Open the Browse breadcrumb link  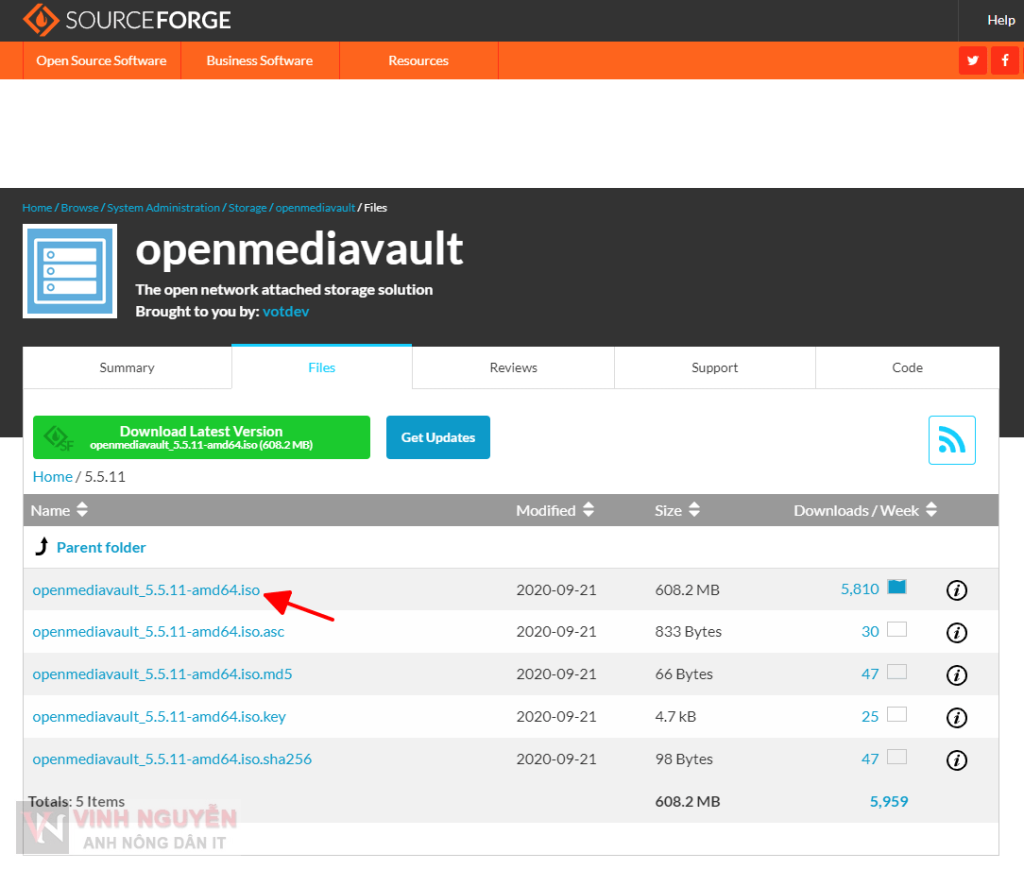[x=80, y=208]
